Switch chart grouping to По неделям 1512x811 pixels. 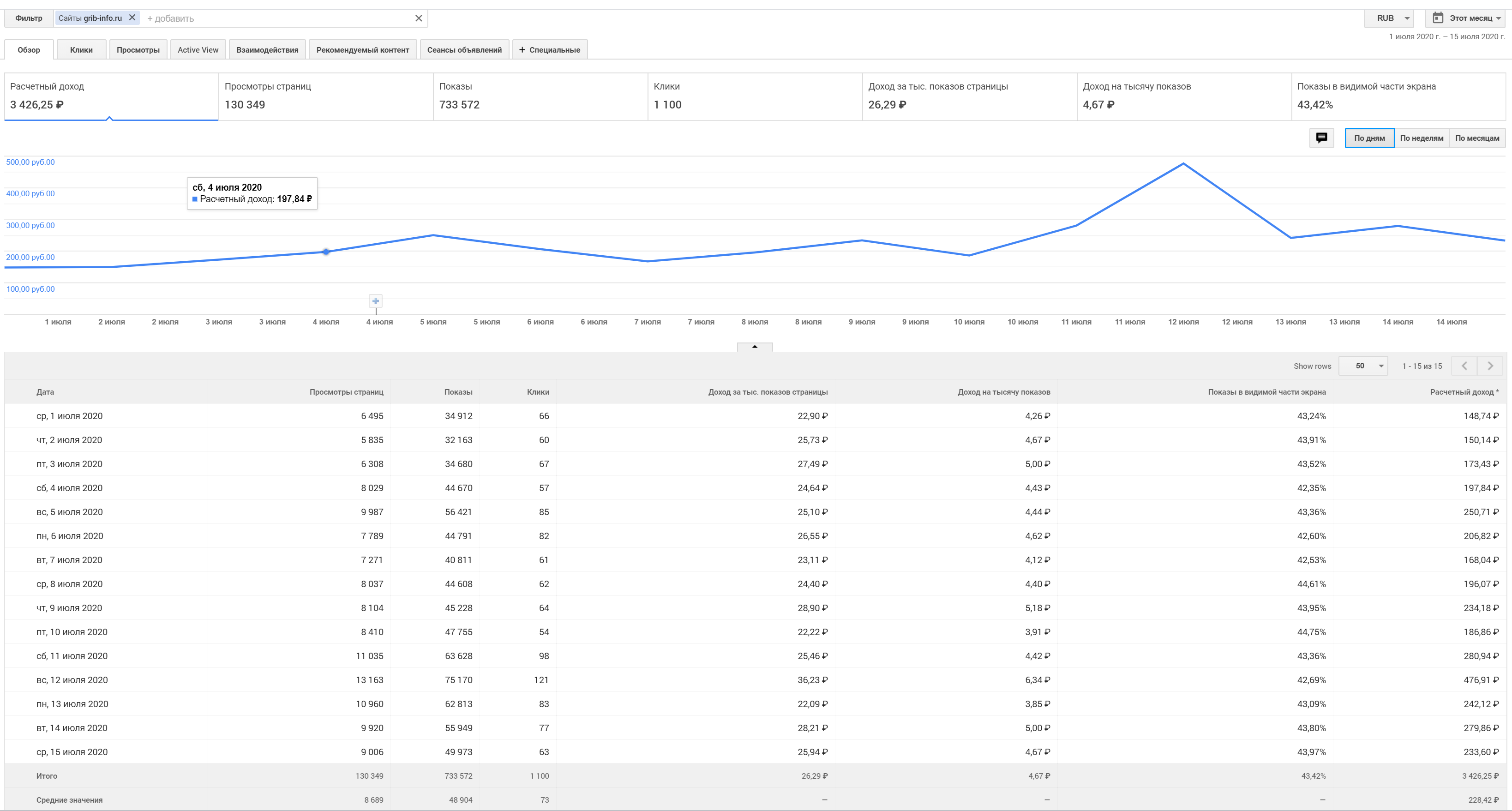(x=1421, y=138)
